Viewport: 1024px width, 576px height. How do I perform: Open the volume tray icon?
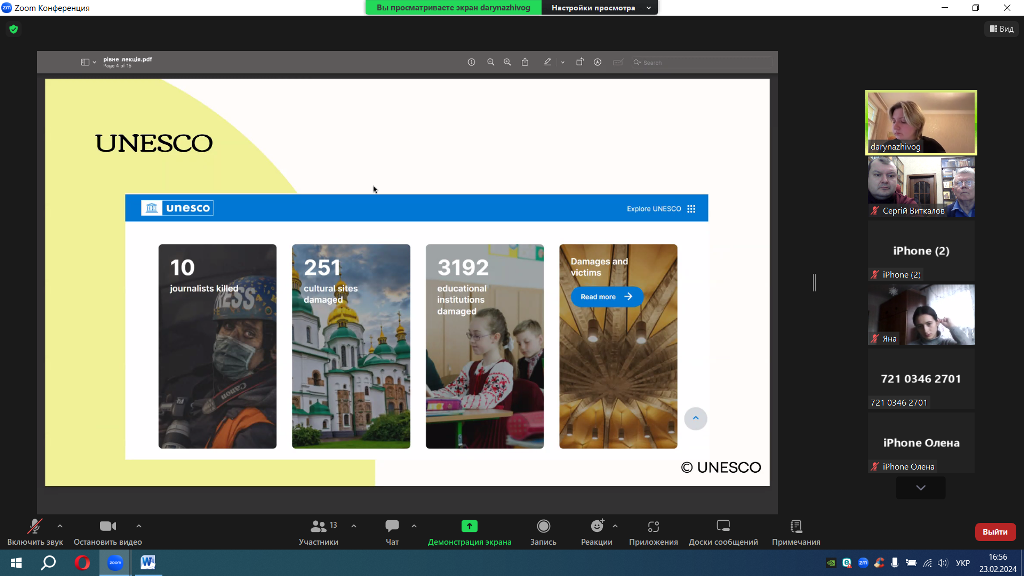[x=943, y=563]
